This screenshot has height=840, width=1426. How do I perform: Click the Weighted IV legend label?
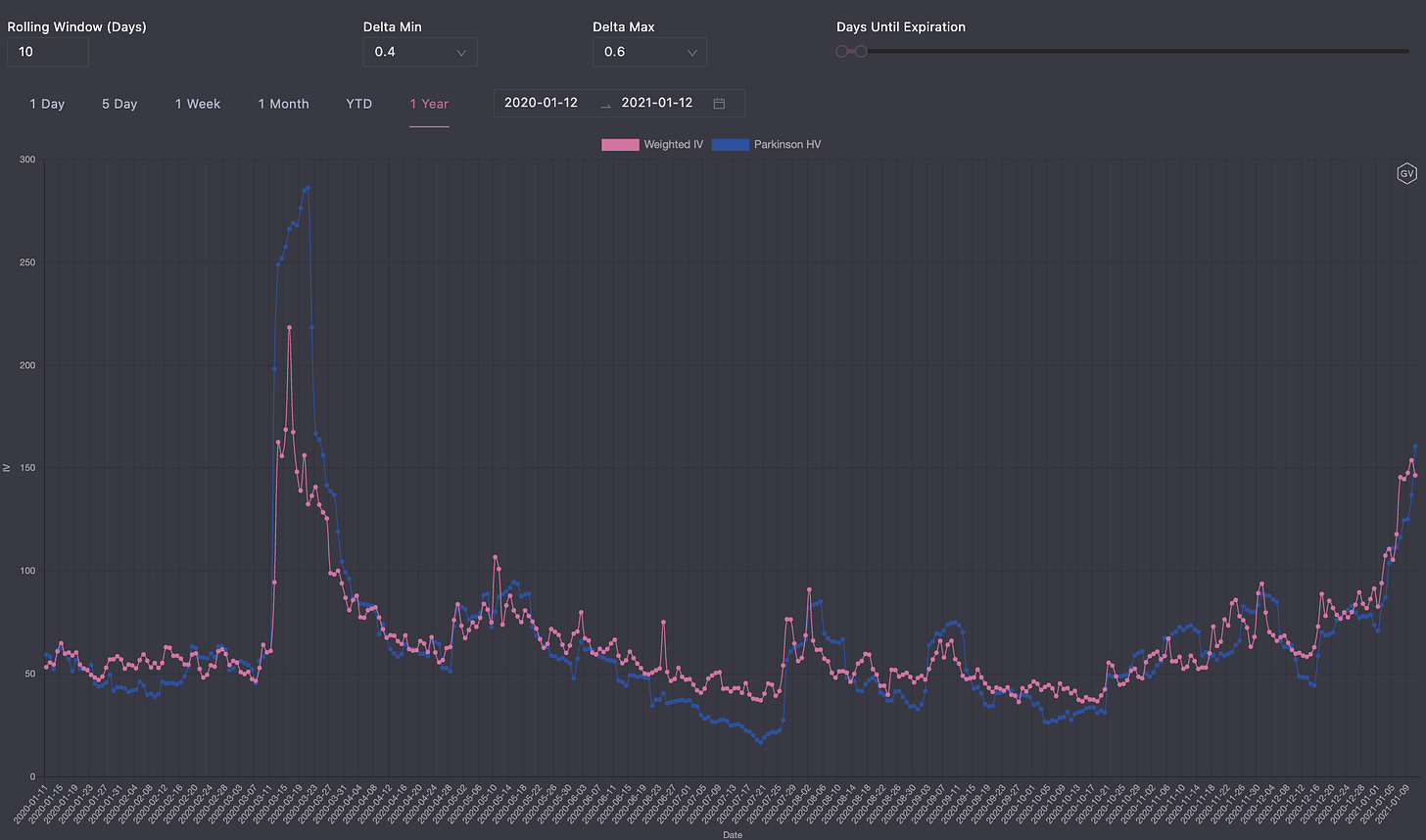point(673,145)
